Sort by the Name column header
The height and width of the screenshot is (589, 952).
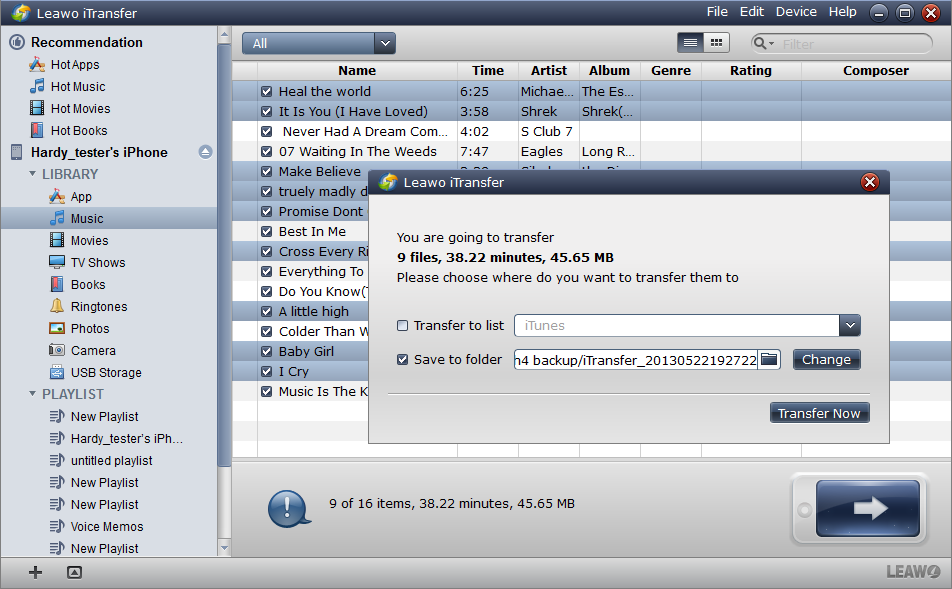[357, 70]
